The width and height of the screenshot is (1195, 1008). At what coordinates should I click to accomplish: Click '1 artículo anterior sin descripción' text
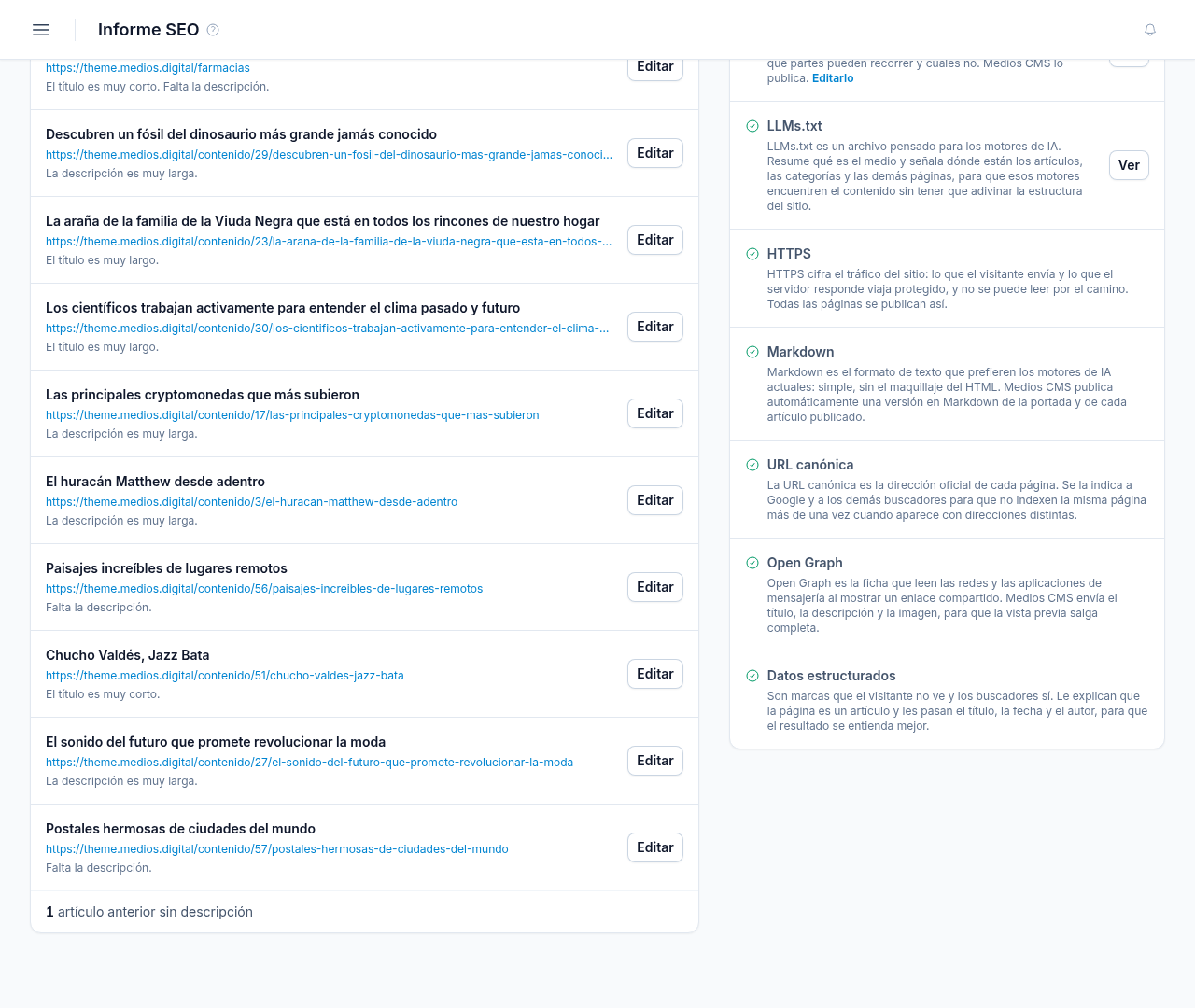tap(149, 912)
